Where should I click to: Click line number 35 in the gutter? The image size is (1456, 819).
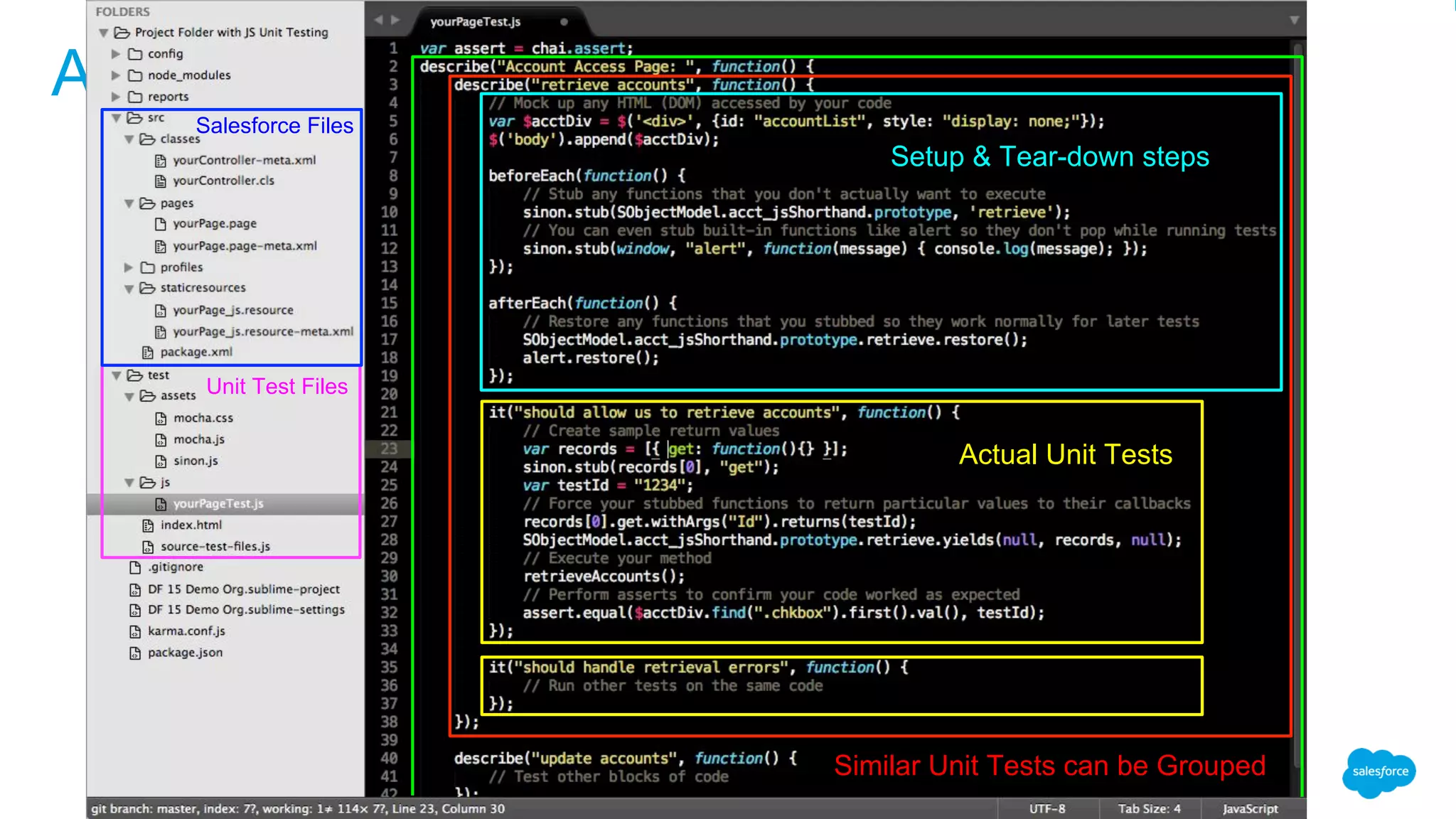click(x=389, y=668)
